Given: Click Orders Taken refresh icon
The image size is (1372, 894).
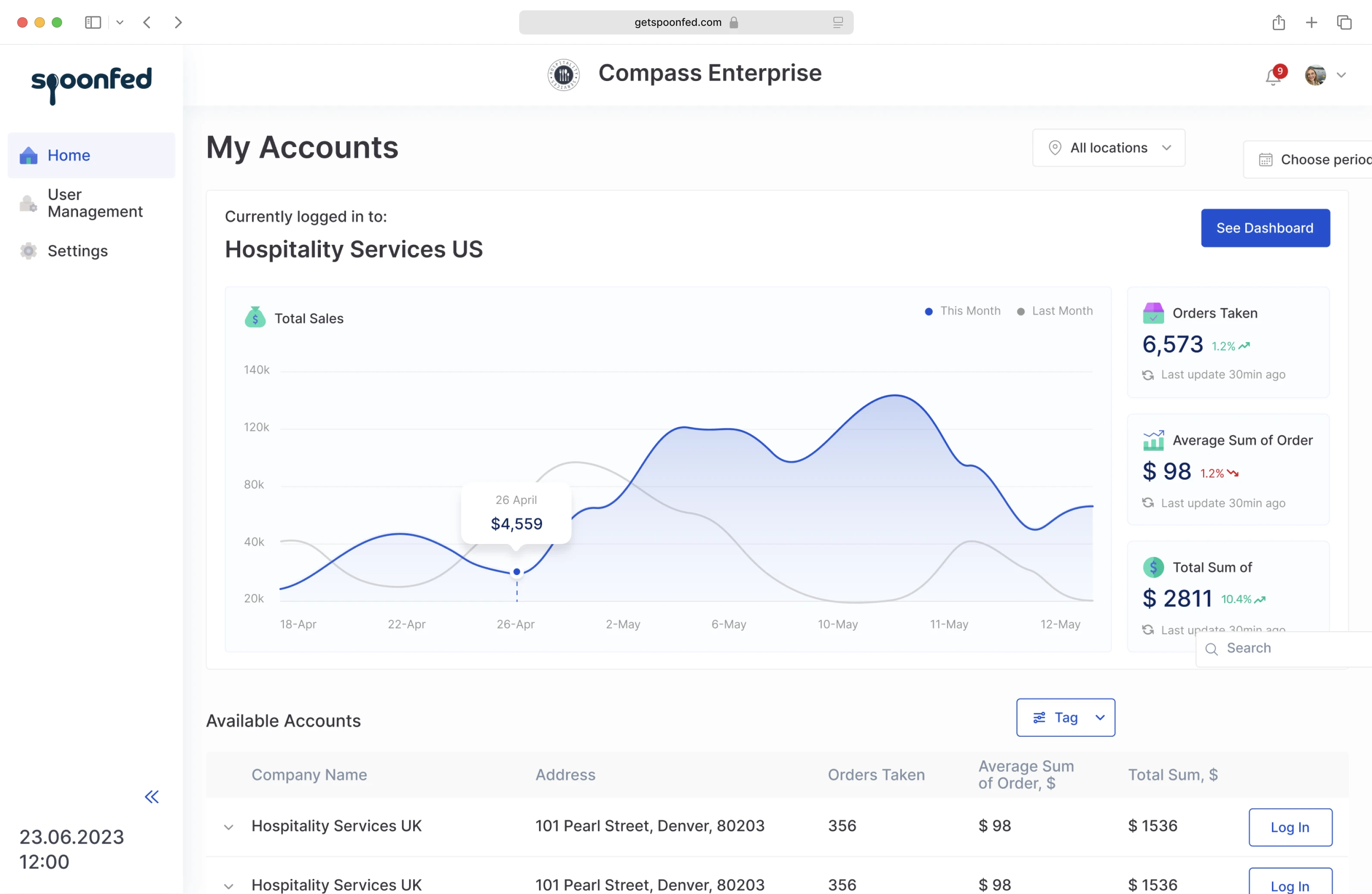Looking at the screenshot, I should [x=1148, y=375].
